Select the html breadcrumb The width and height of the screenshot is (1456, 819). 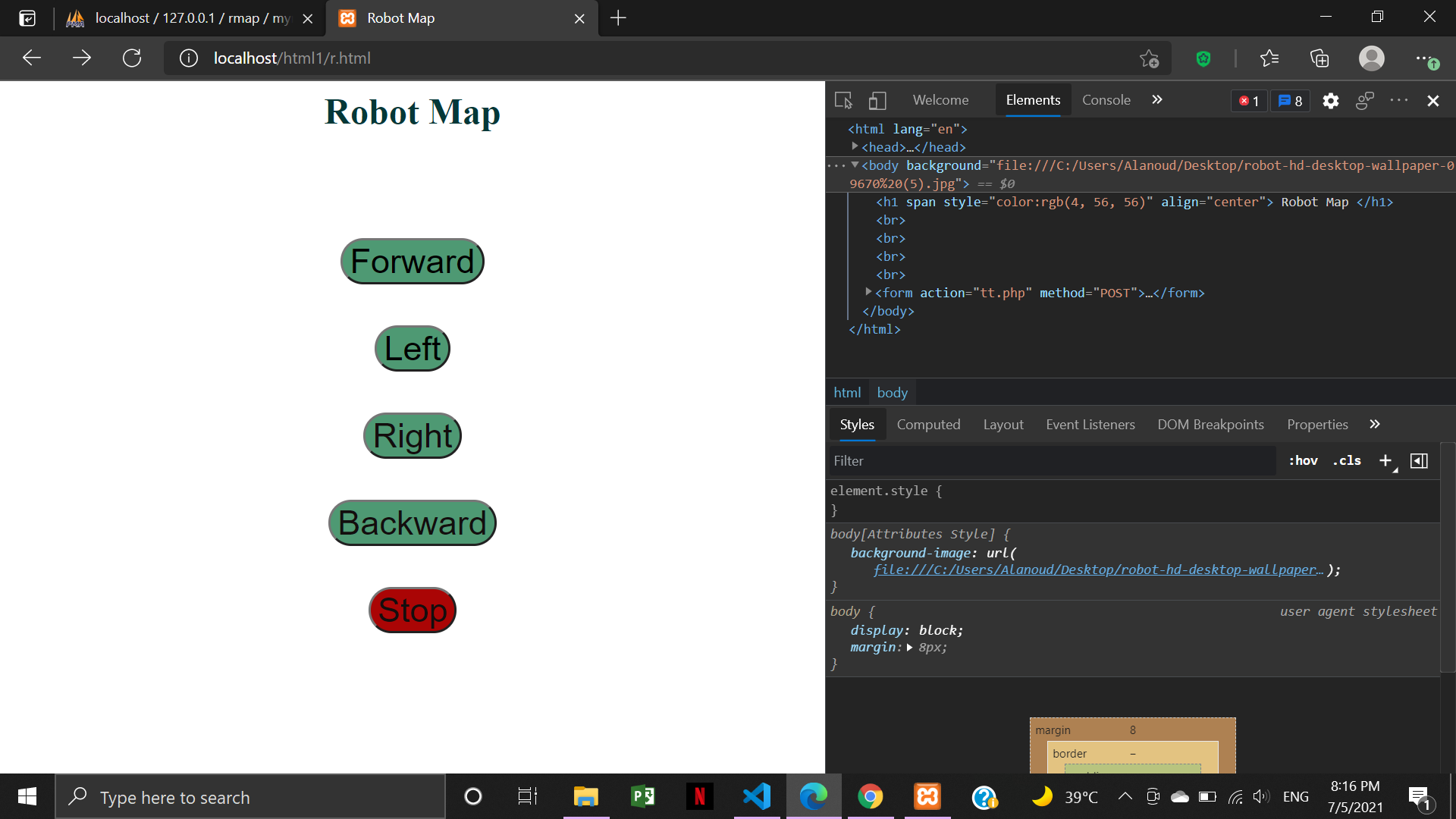click(x=847, y=393)
